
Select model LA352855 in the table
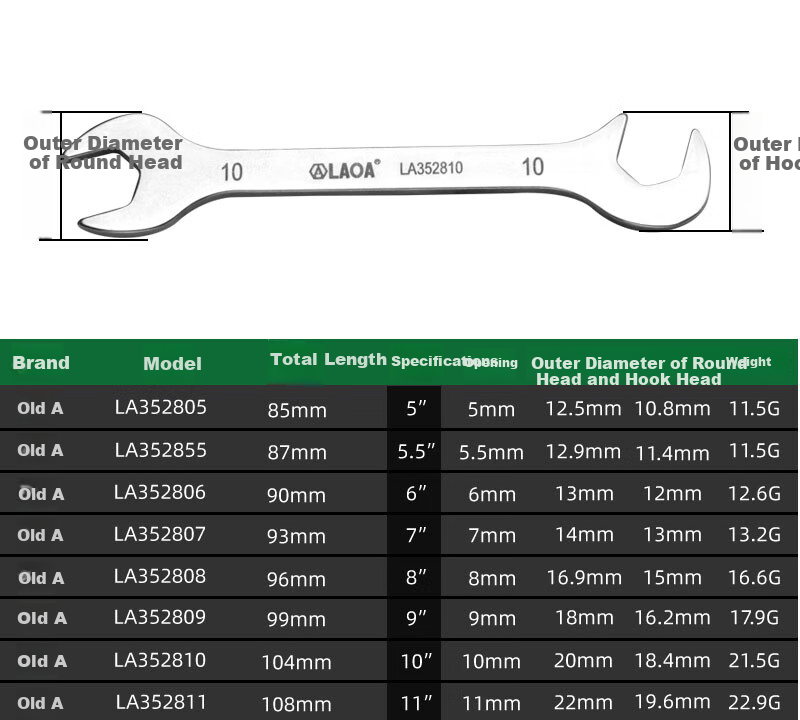[x=161, y=450]
